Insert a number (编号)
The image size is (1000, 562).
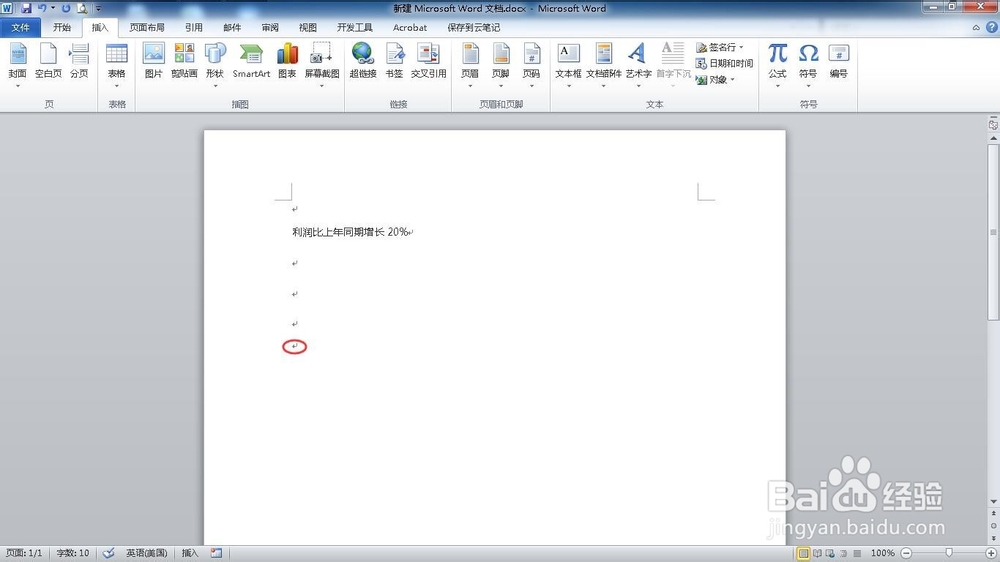(839, 61)
